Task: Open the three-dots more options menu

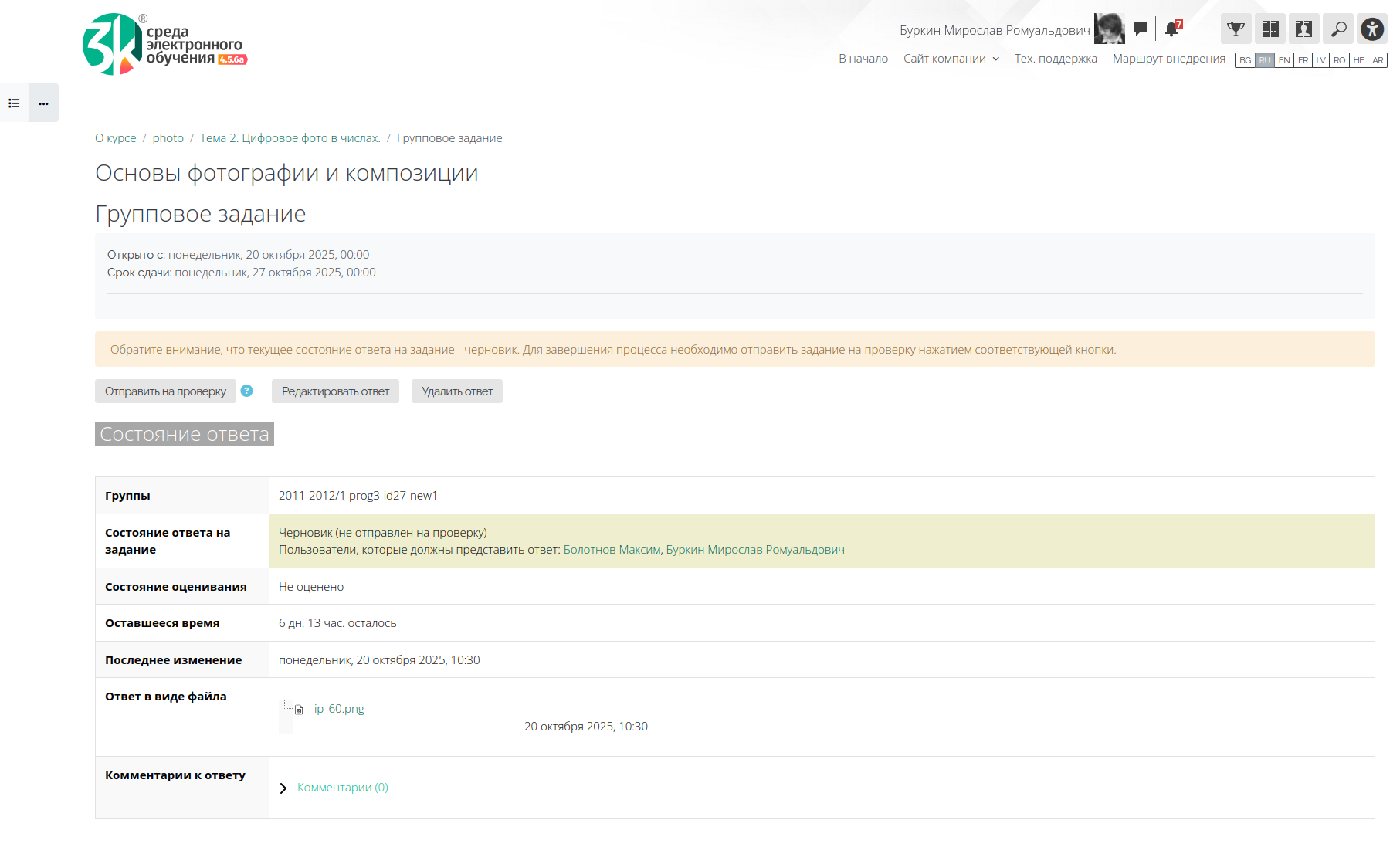Action: pyautogui.click(x=44, y=103)
